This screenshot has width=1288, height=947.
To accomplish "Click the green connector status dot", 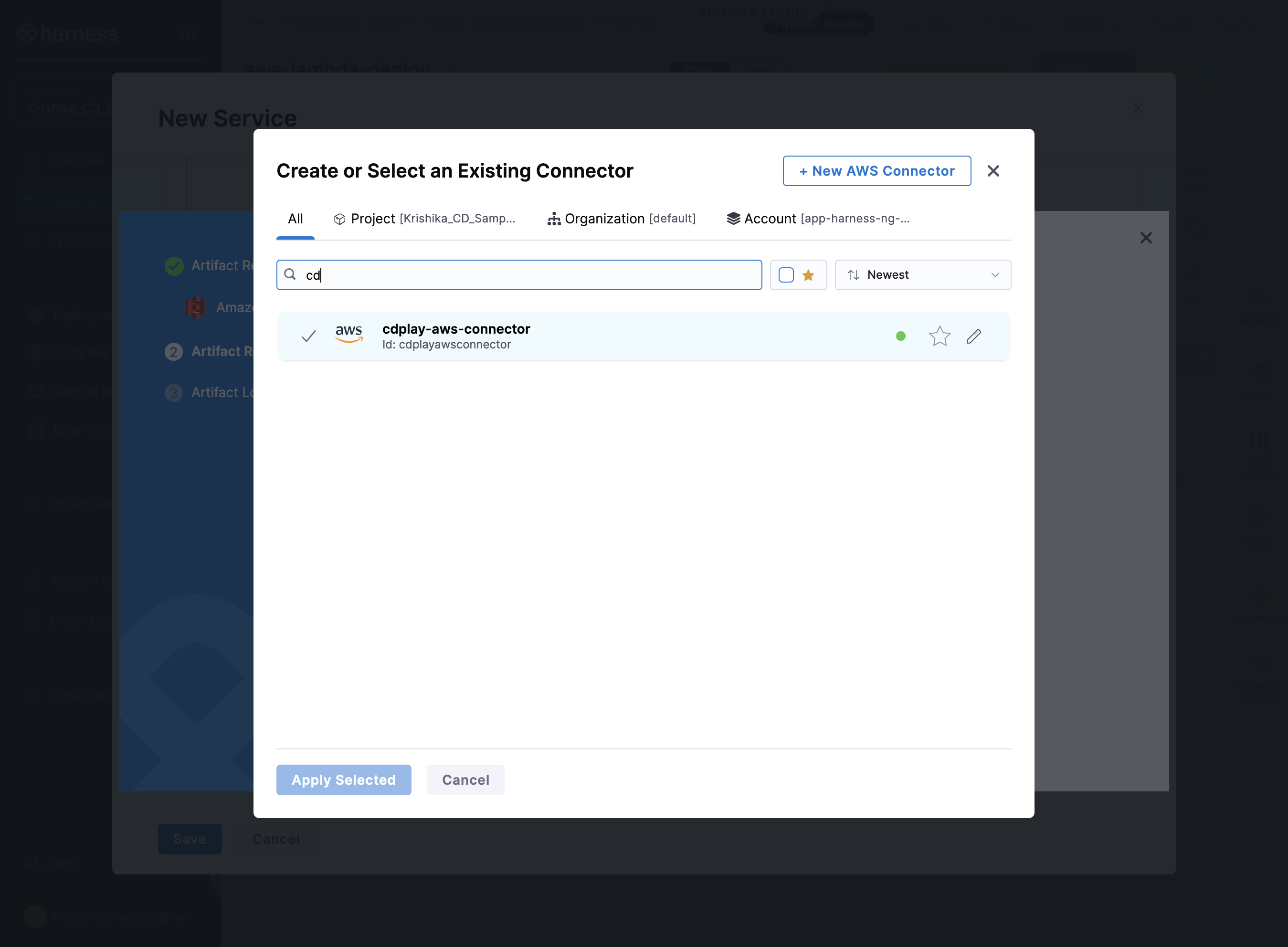I will 900,336.
